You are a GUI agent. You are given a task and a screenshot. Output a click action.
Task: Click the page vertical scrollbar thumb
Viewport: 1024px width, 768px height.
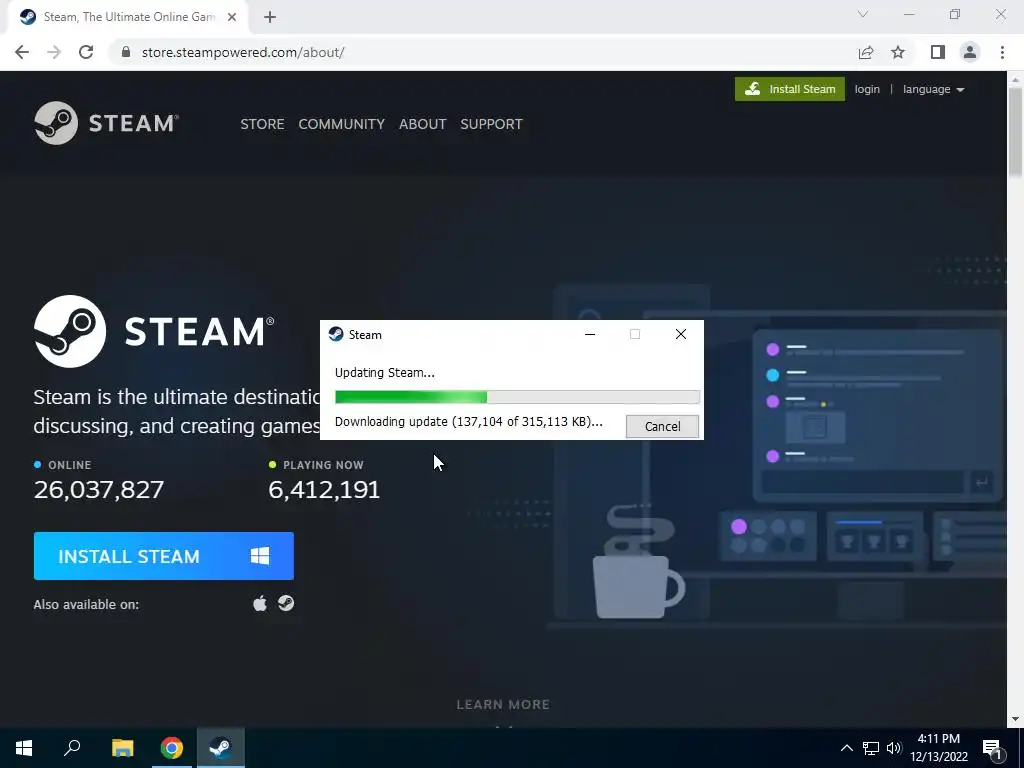pyautogui.click(x=1015, y=131)
